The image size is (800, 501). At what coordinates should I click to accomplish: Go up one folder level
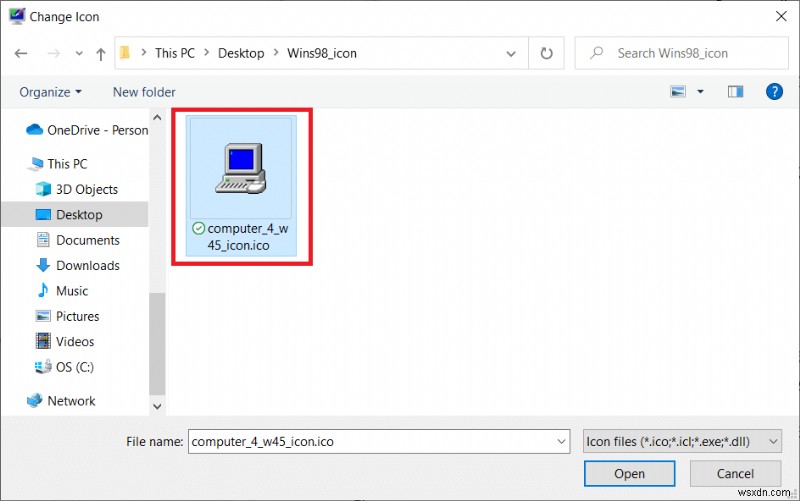tap(101, 54)
